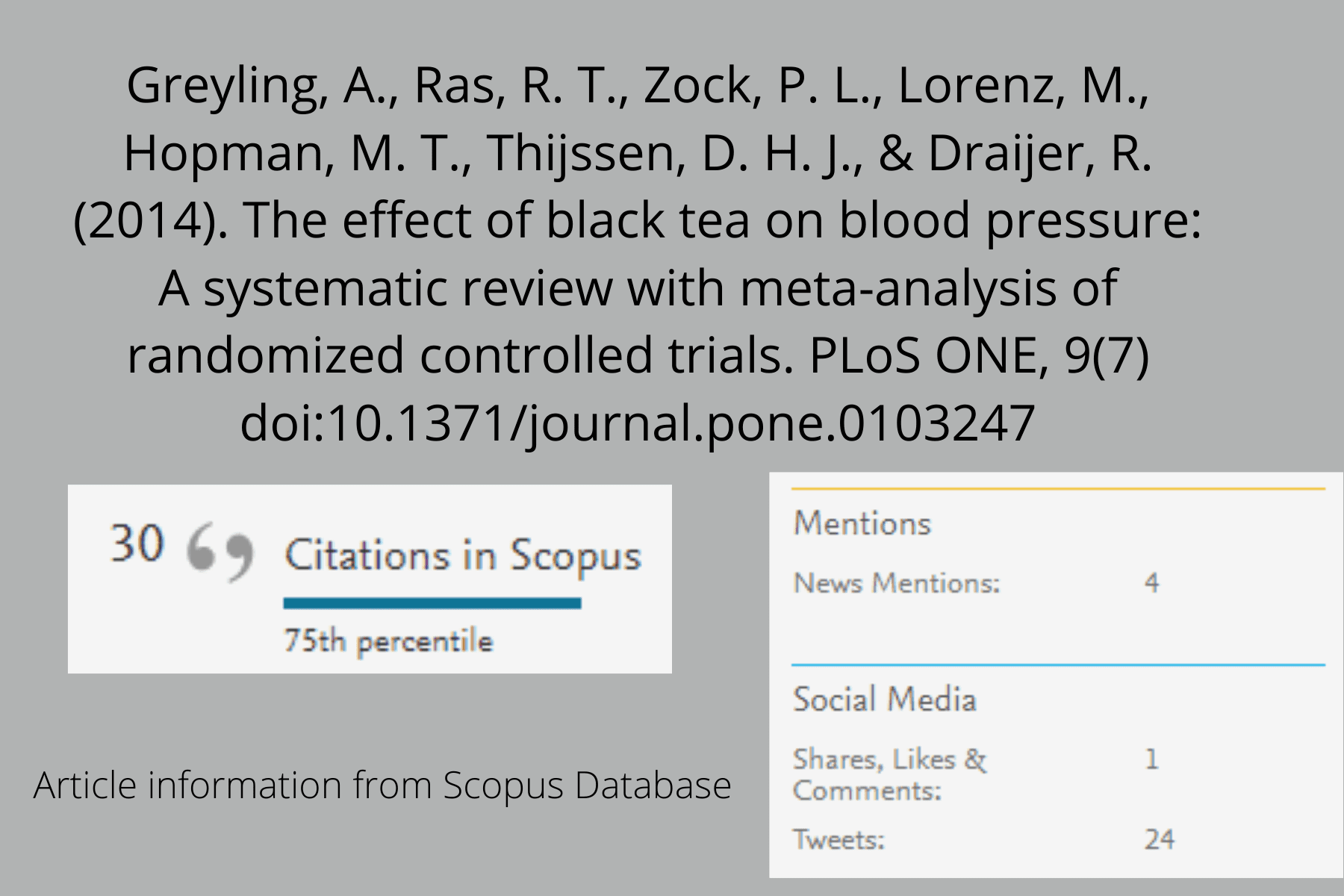The image size is (1344, 896).
Task: Click the blue percentile progress bar
Action: pyautogui.click(x=432, y=603)
